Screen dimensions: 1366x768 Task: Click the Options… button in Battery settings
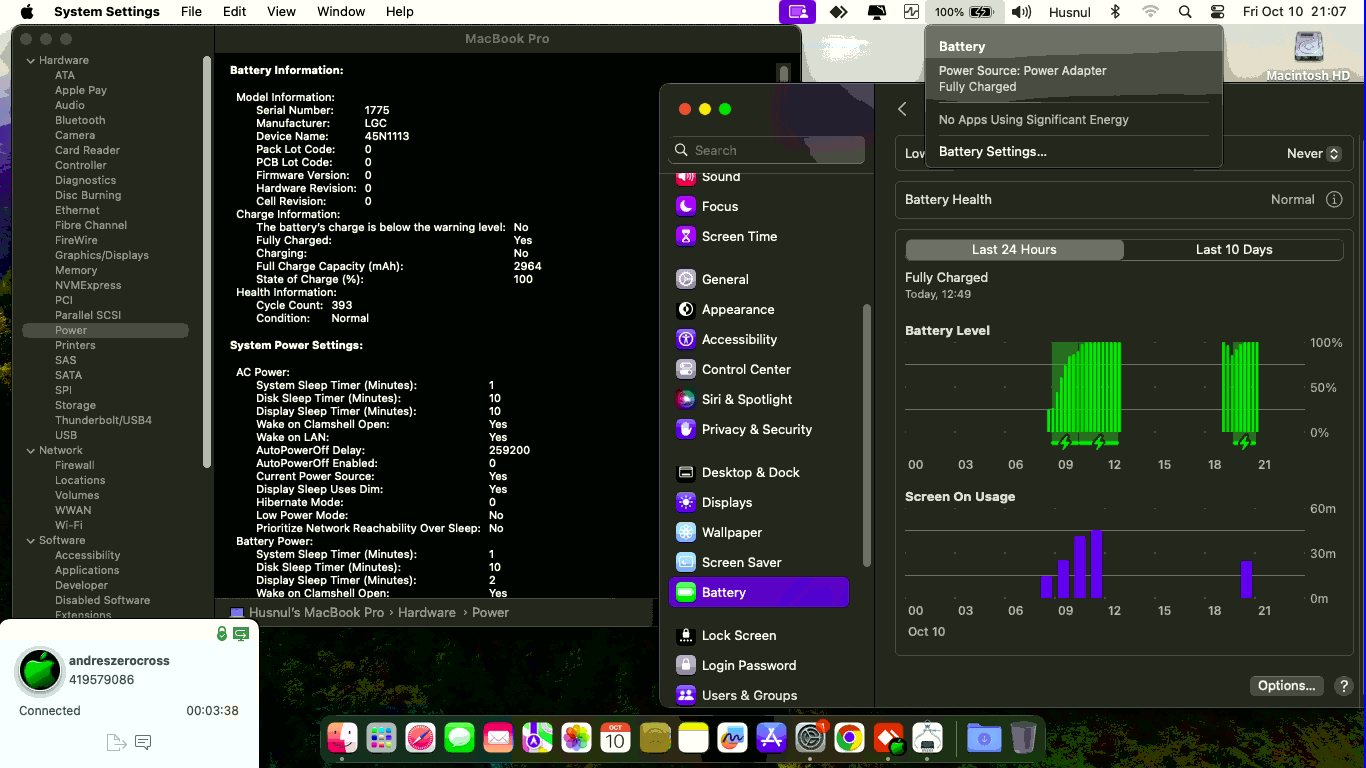1286,686
